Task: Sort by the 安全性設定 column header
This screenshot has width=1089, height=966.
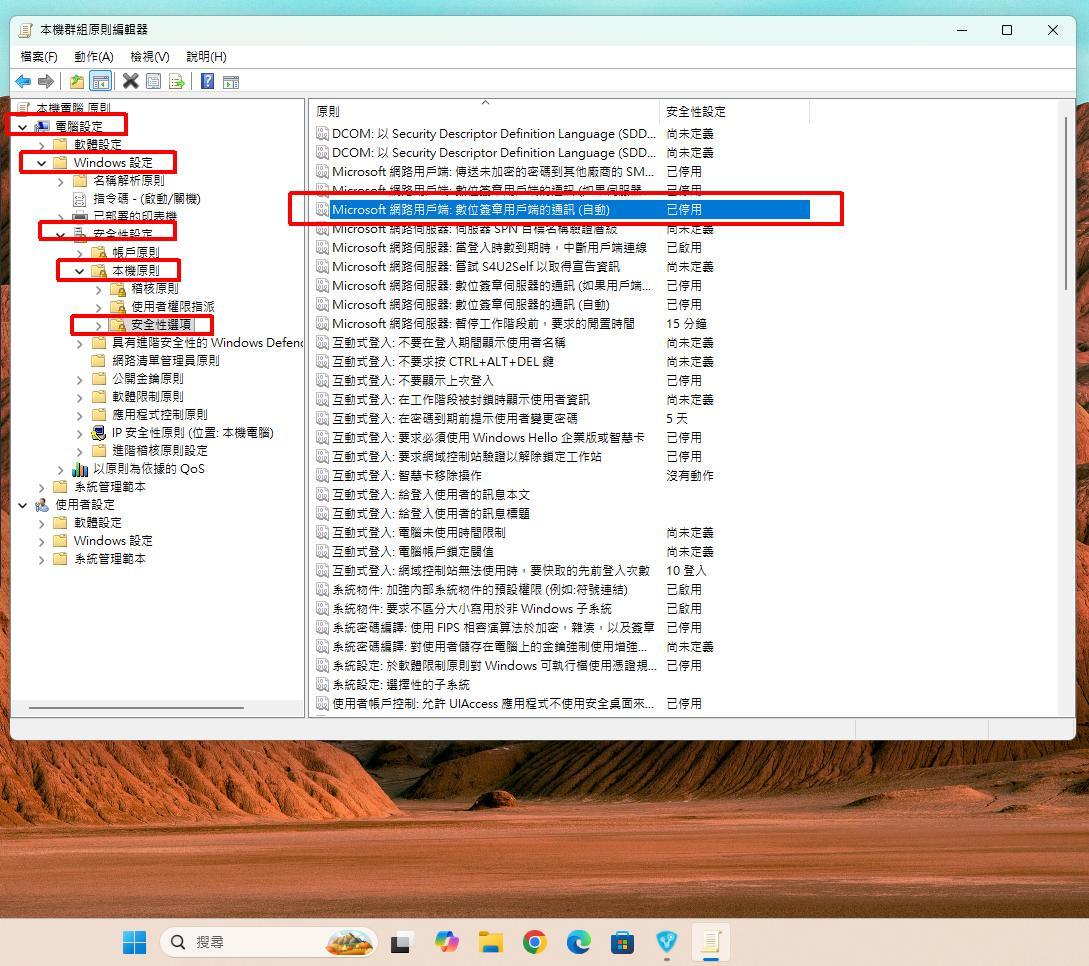Action: coord(696,112)
